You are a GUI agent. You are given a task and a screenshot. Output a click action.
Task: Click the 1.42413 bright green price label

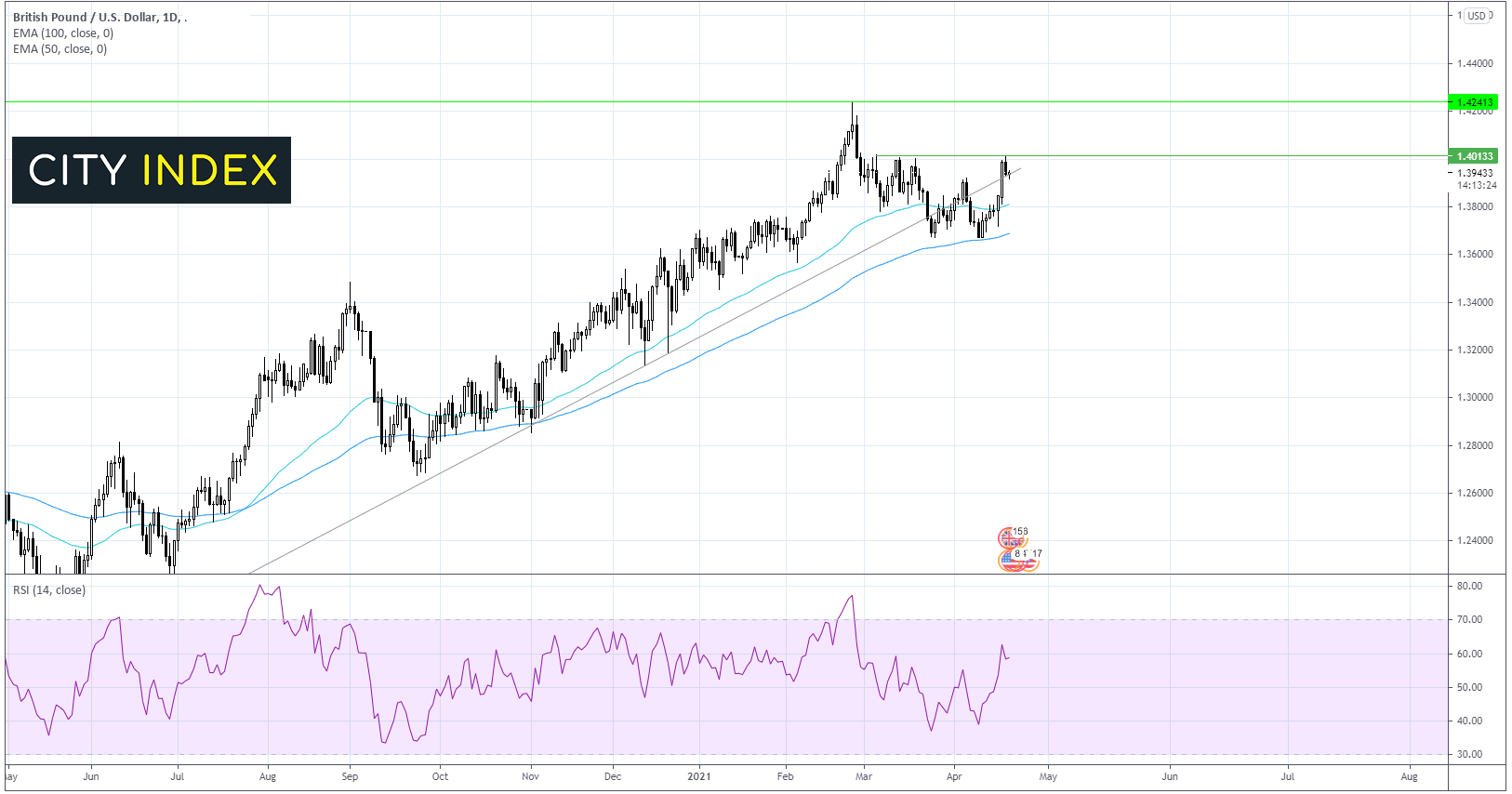click(1474, 102)
